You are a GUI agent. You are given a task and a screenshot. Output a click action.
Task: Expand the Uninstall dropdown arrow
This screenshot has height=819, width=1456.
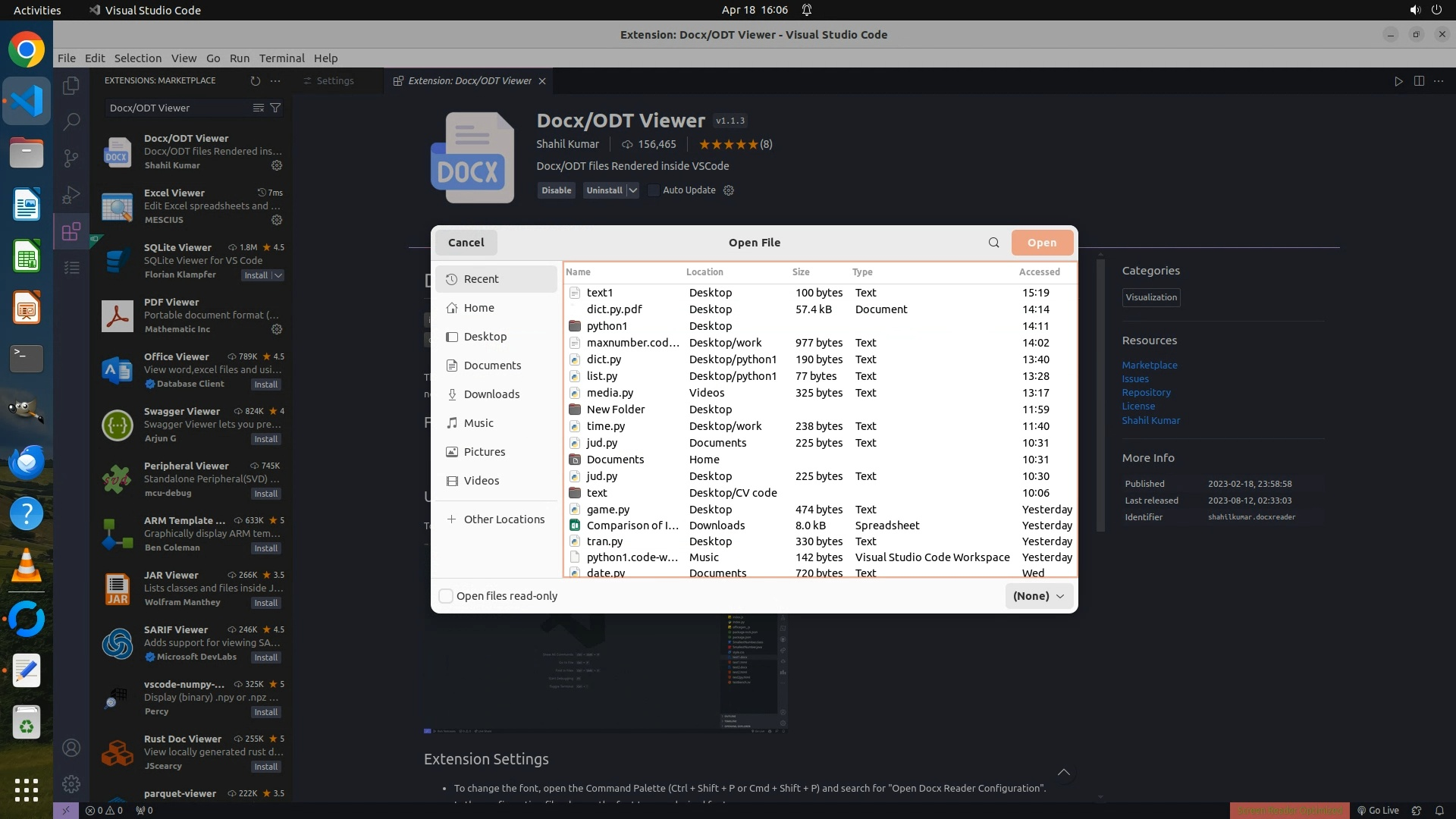pyautogui.click(x=633, y=190)
